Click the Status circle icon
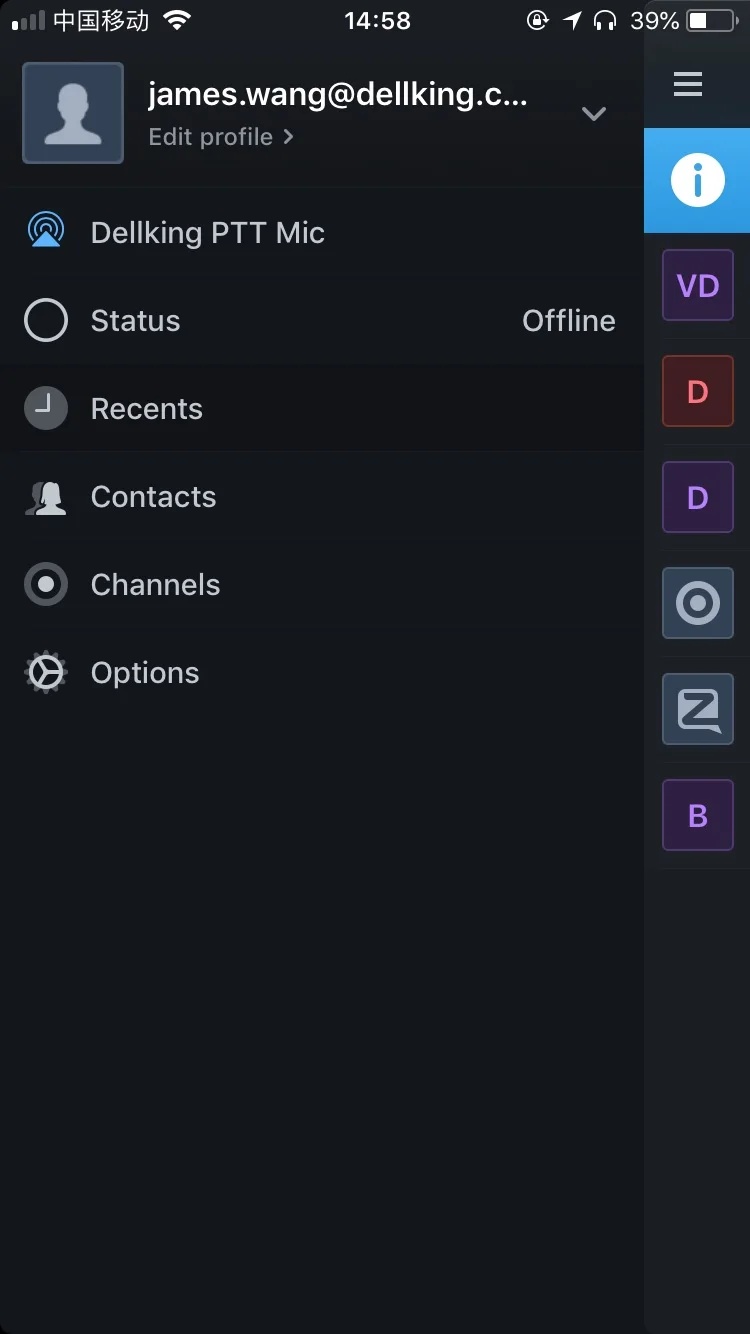750x1334 pixels. [46, 321]
